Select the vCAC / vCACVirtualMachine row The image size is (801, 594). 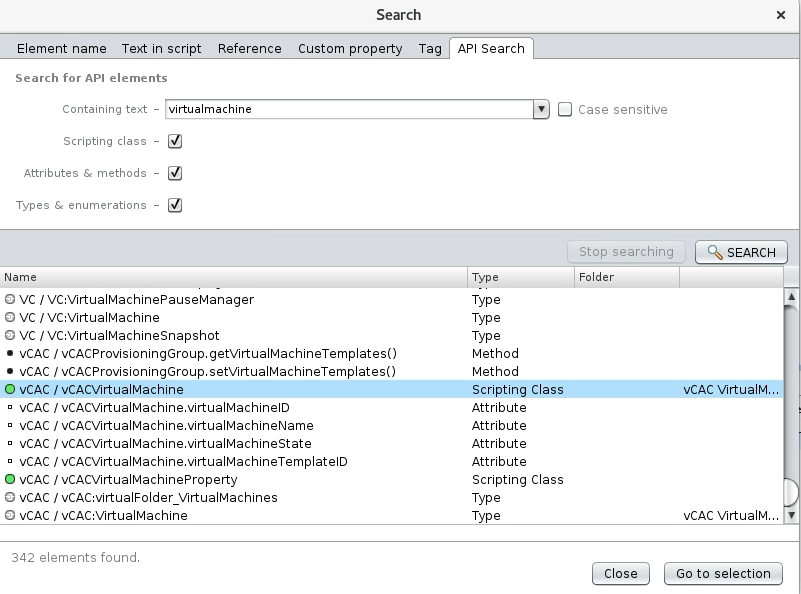(391, 389)
